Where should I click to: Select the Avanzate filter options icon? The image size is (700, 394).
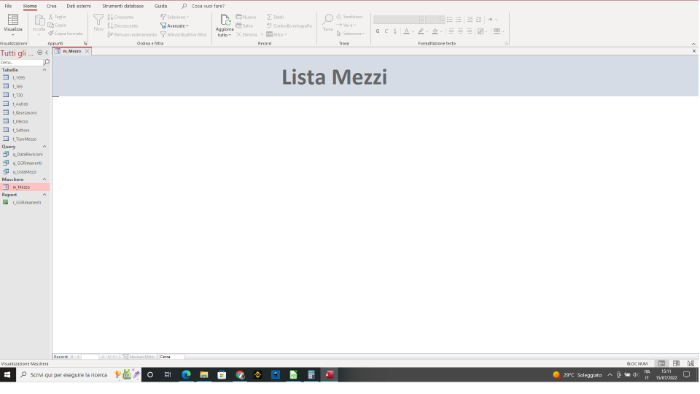pos(163,26)
